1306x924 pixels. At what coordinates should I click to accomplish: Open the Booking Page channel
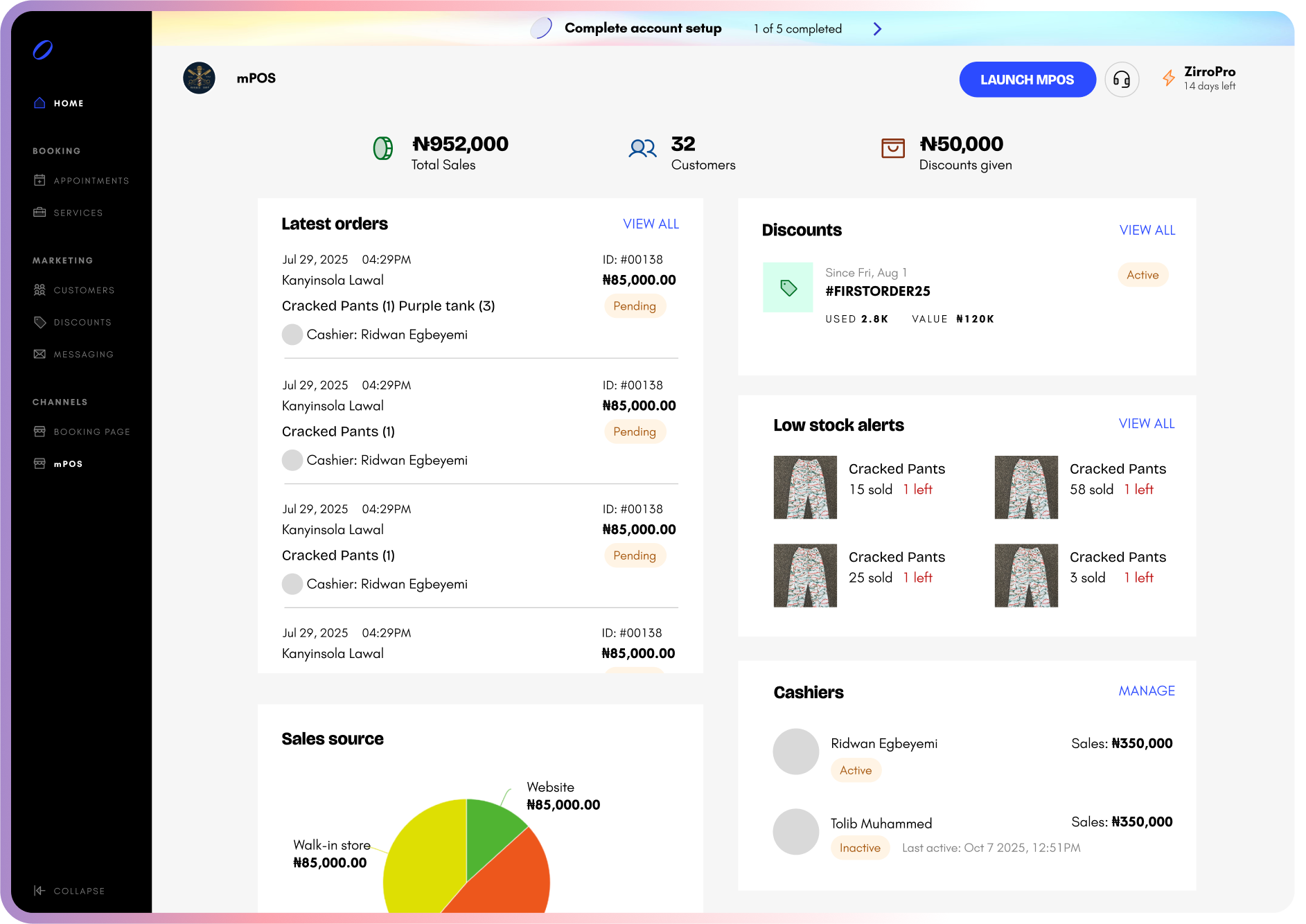(x=92, y=431)
